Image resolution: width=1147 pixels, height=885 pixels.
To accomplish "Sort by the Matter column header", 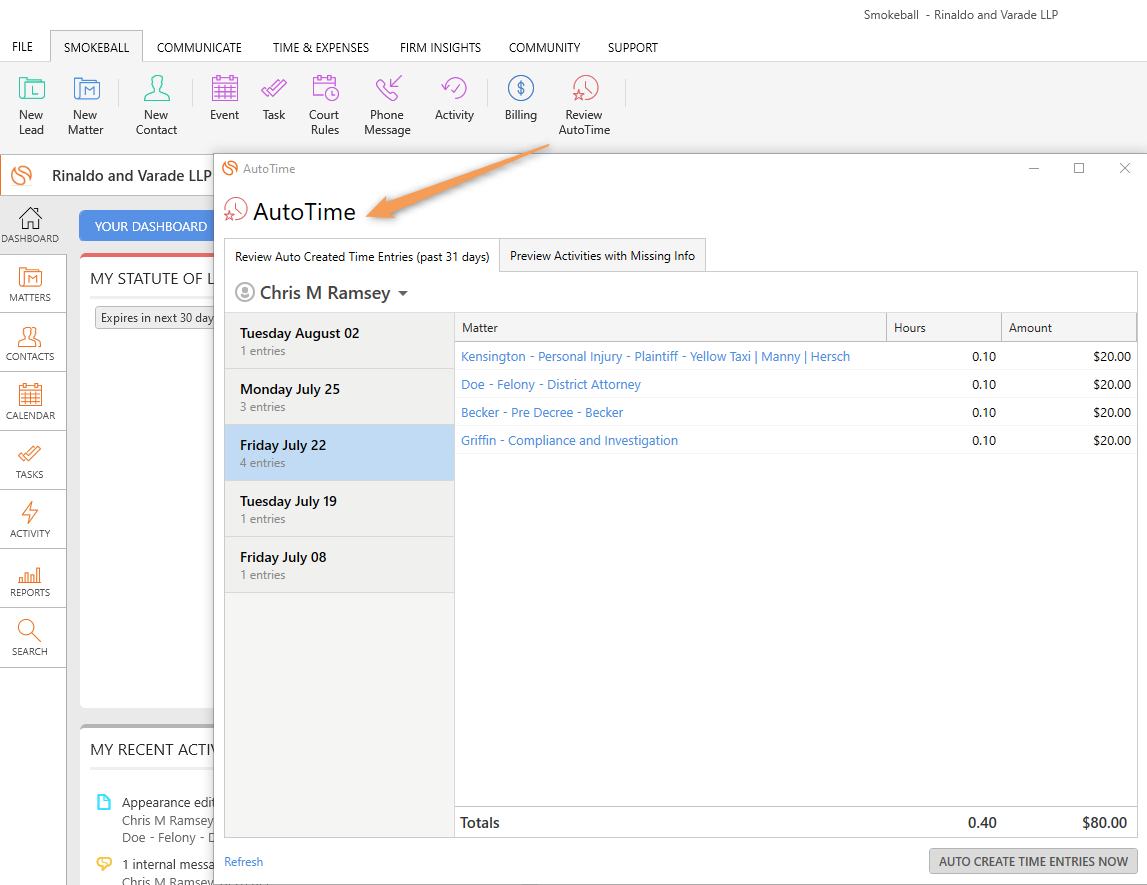I will pyautogui.click(x=670, y=328).
